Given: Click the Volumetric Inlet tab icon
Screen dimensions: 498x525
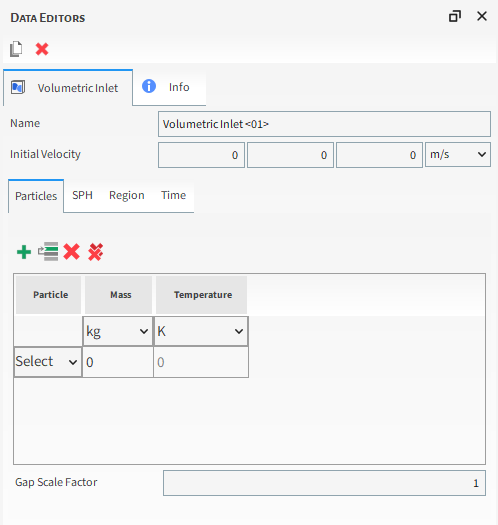Looking at the screenshot, I should [x=18, y=87].
